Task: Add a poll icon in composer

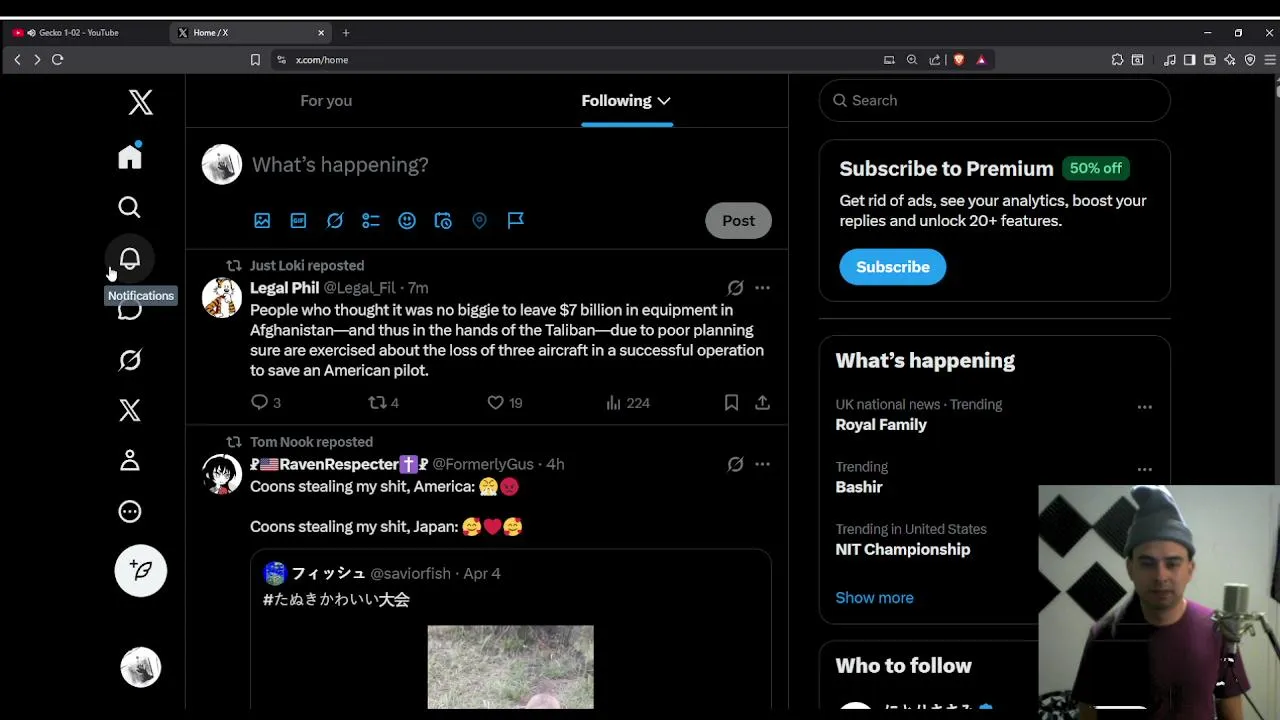Action: pyautogui.click(x=371, y=220)
